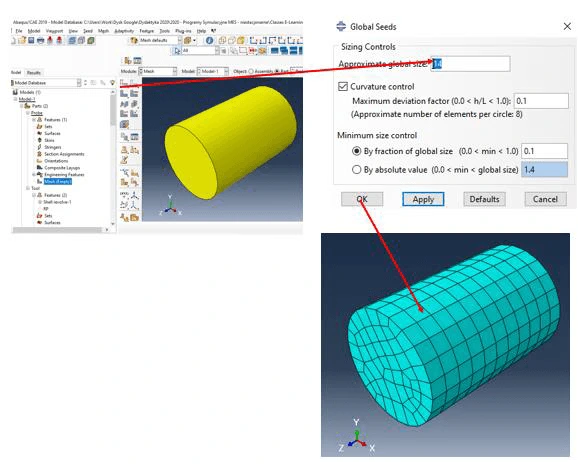
Task: Select the Assembly object radio button
Action: coord(251,71)
